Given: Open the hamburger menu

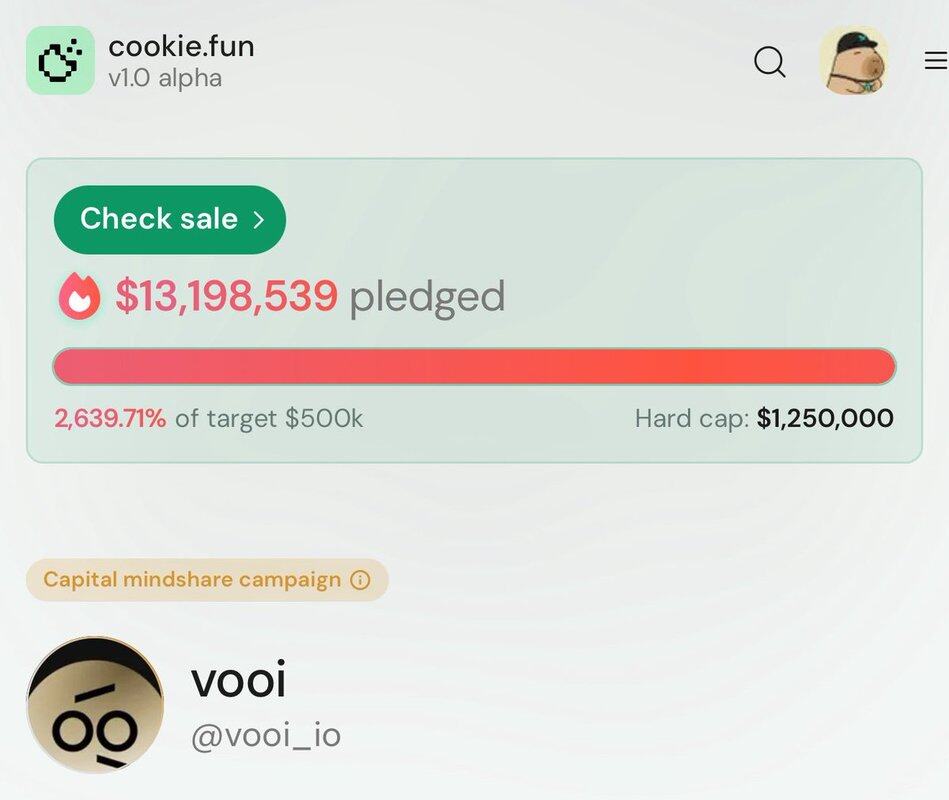Looking at the screenshot, I should tap(935, 62).
